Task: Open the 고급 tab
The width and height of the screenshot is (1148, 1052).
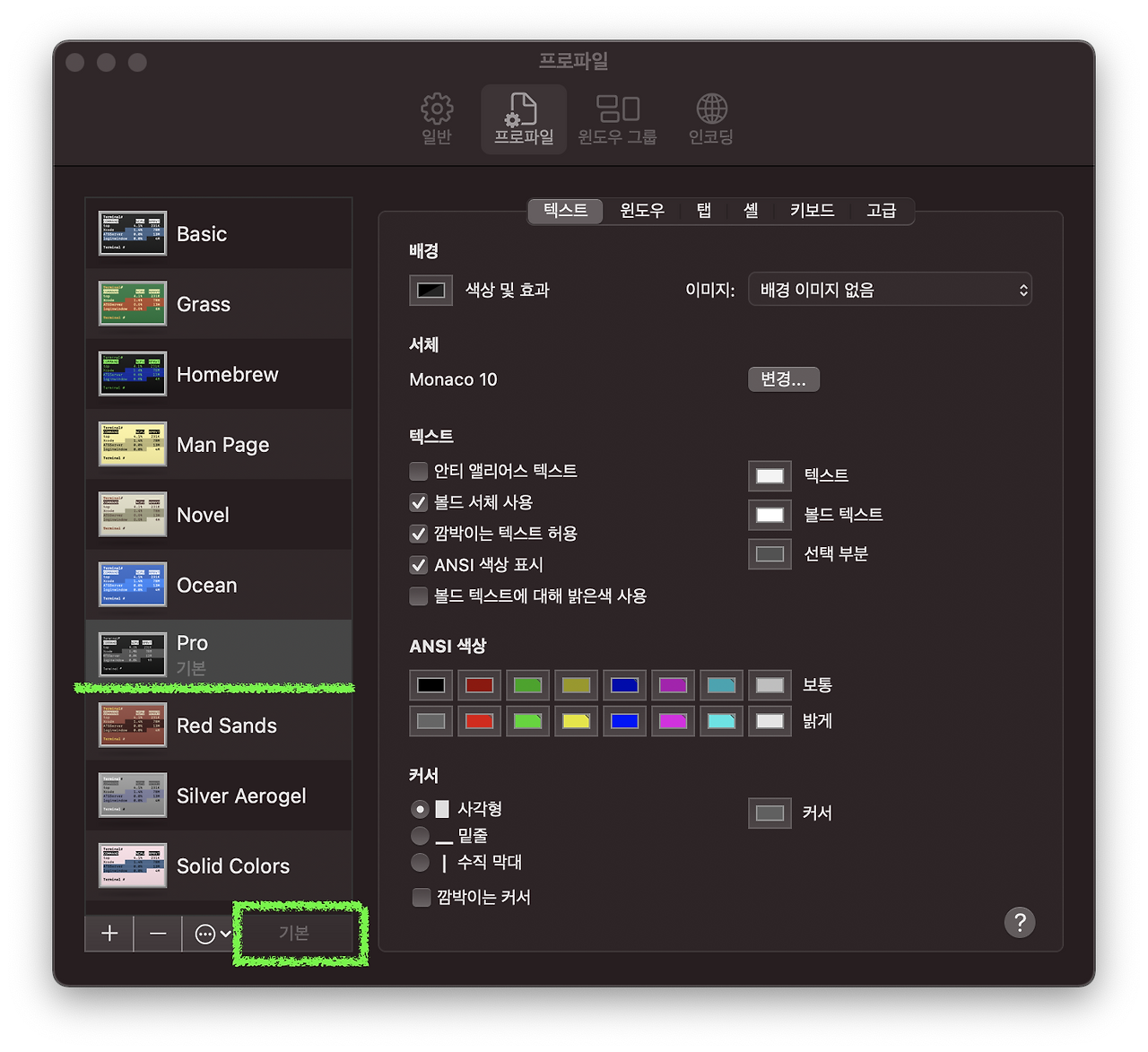Action: (883, 211)
